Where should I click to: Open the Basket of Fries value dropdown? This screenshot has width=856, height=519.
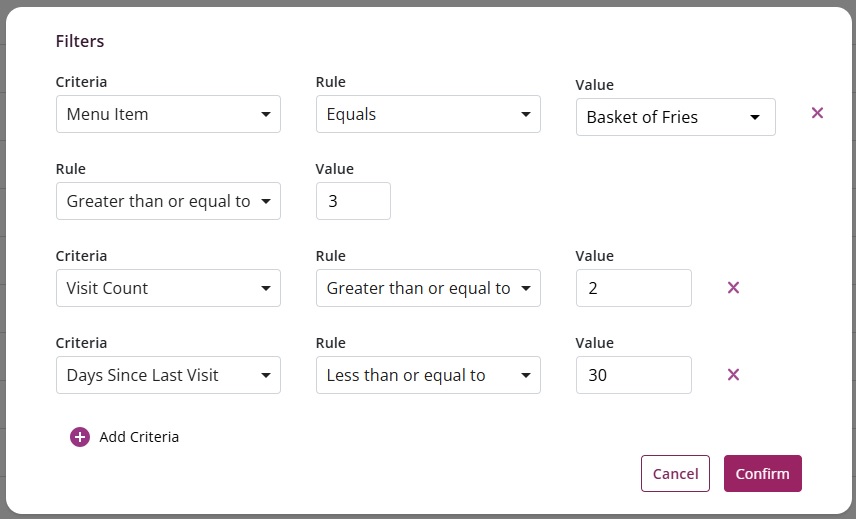pos(675,117)
